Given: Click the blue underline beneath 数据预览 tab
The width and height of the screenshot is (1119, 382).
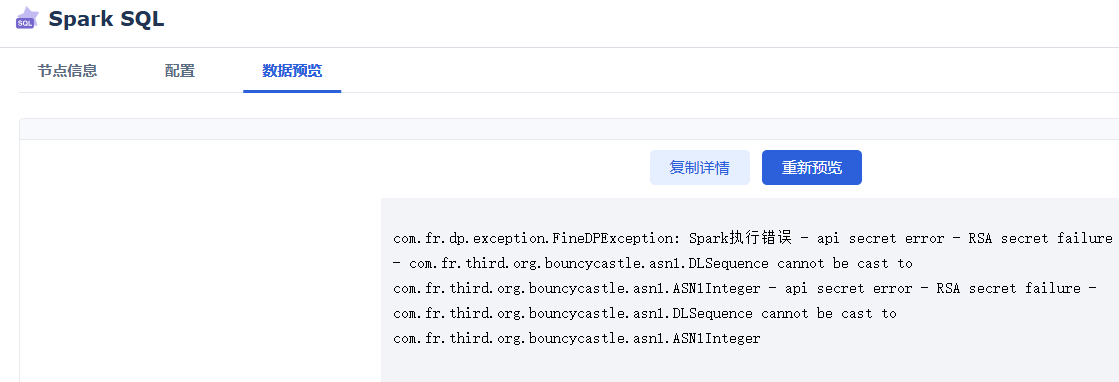Looking at the screenshot, I should tap(292, 91).
